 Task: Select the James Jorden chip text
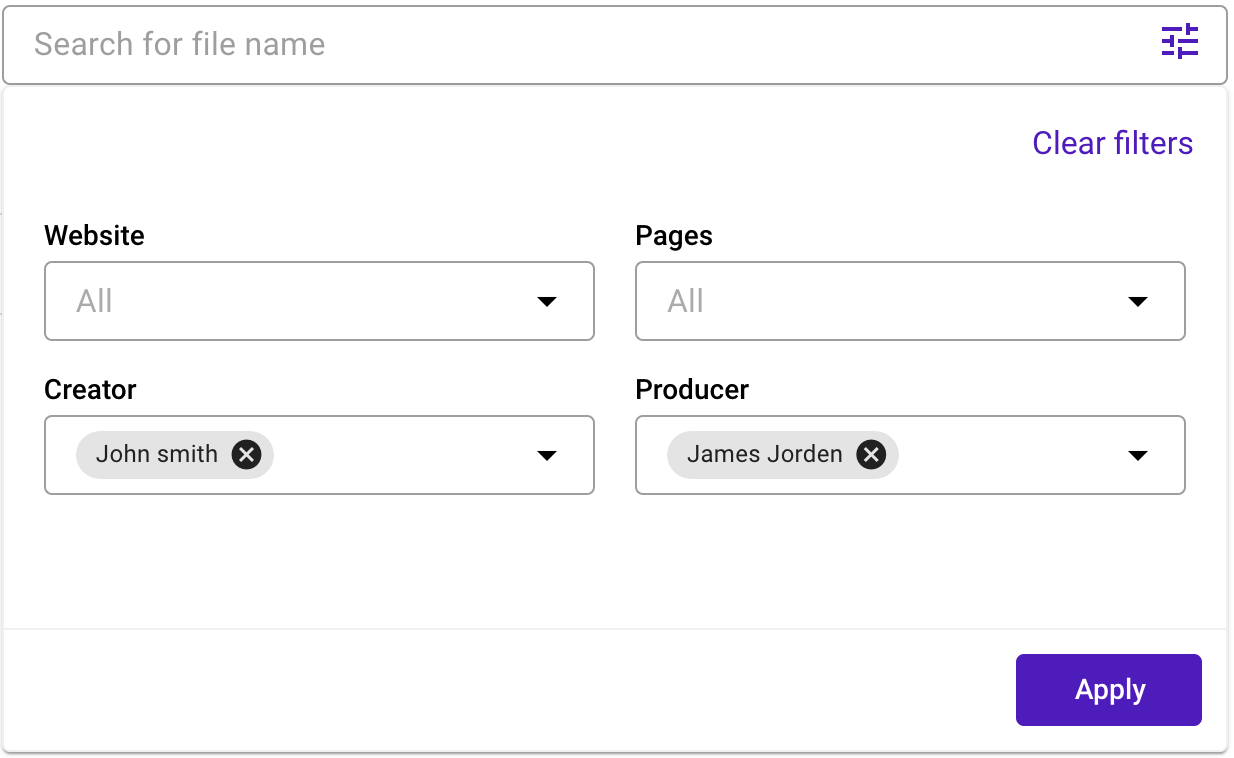(765, 454)
